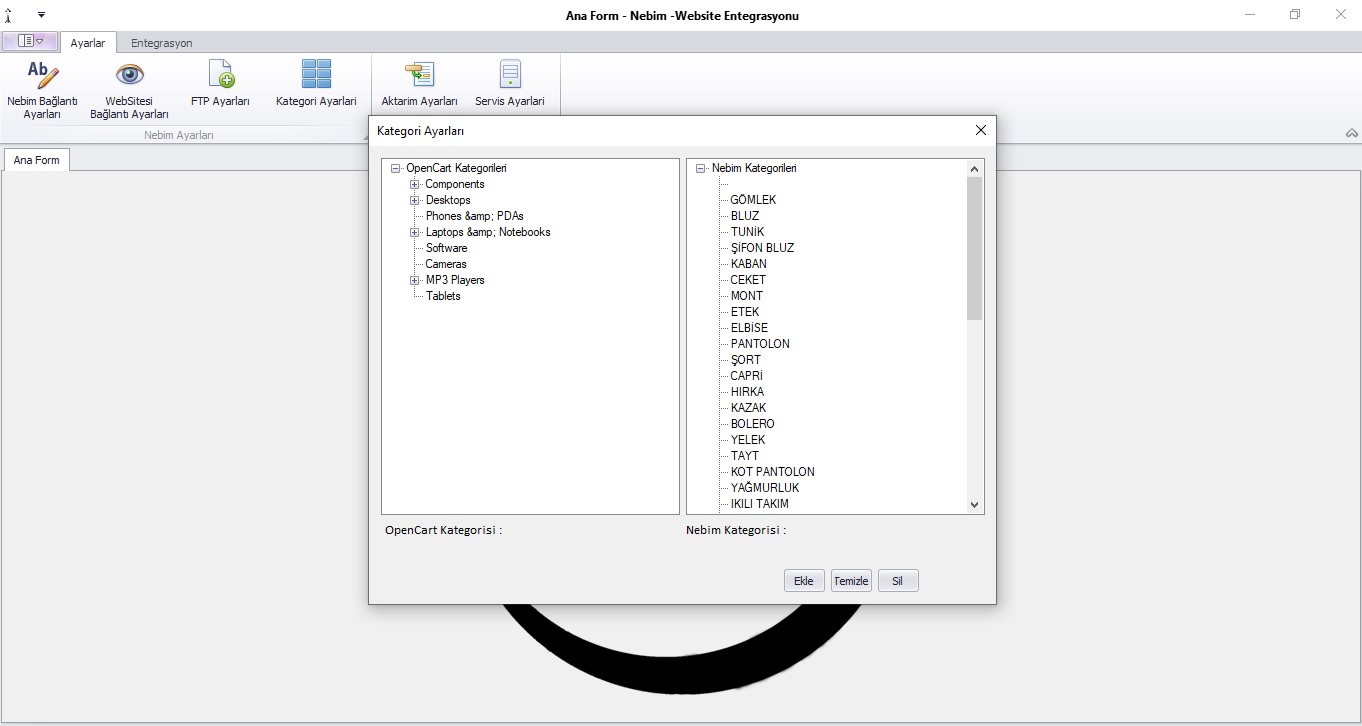Open Nebim Bağlantı Ayarları icon

(x=42, y=75)
